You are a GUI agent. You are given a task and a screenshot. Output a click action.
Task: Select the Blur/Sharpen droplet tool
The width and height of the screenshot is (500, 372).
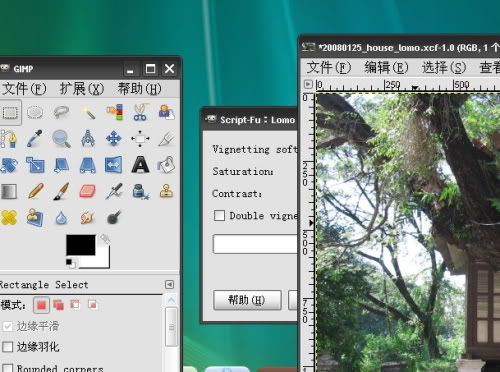pos(61,218)
